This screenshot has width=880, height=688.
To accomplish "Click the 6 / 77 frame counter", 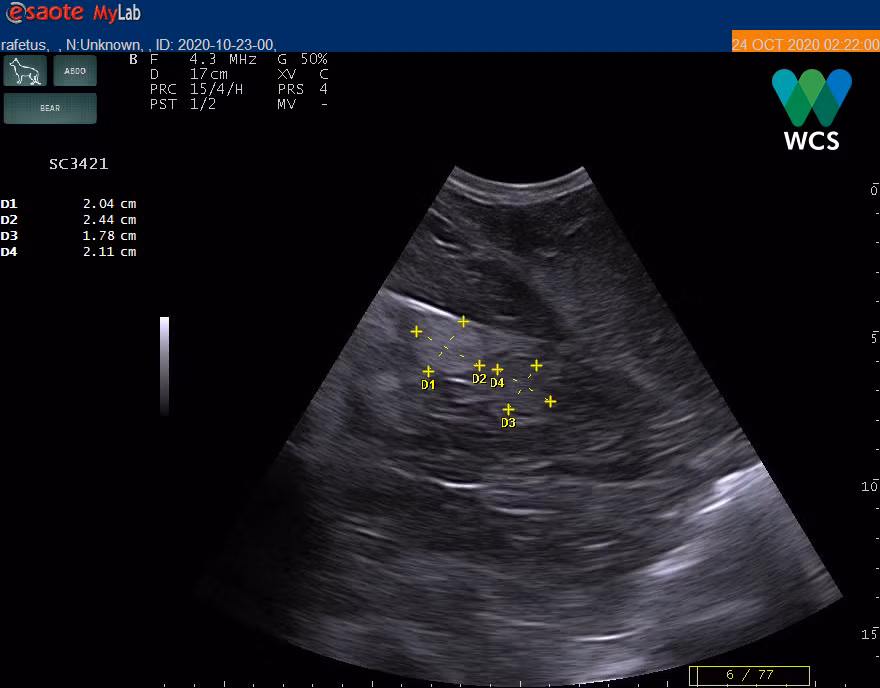I will click(x=750, y=675).
